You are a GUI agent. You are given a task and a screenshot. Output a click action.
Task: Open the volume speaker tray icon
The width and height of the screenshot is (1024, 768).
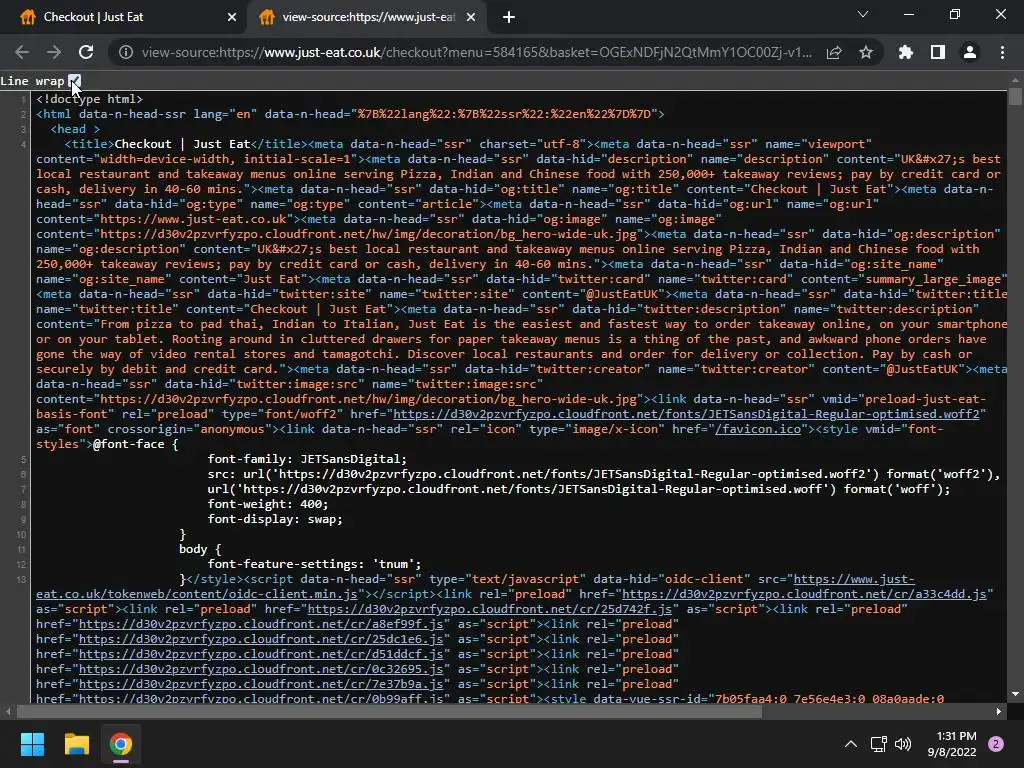(903, 744)
